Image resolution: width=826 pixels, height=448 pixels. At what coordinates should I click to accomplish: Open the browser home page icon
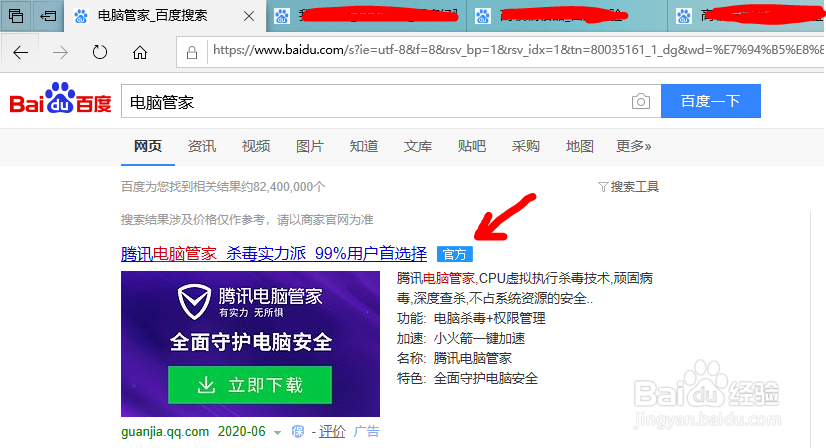(140, 53)
